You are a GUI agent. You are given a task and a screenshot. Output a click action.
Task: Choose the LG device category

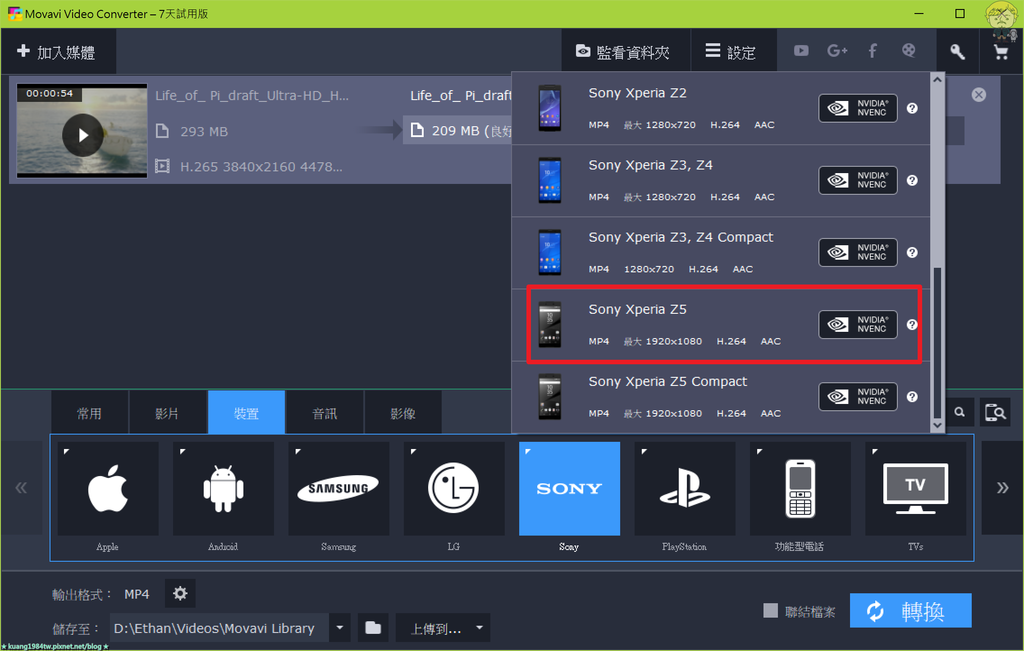click(454, 488)
